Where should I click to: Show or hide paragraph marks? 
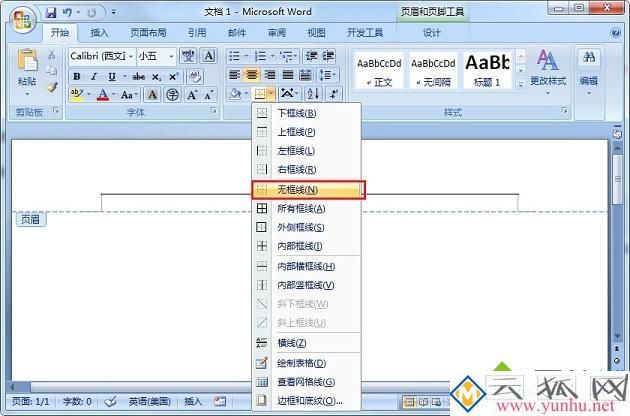coord(334,94)
